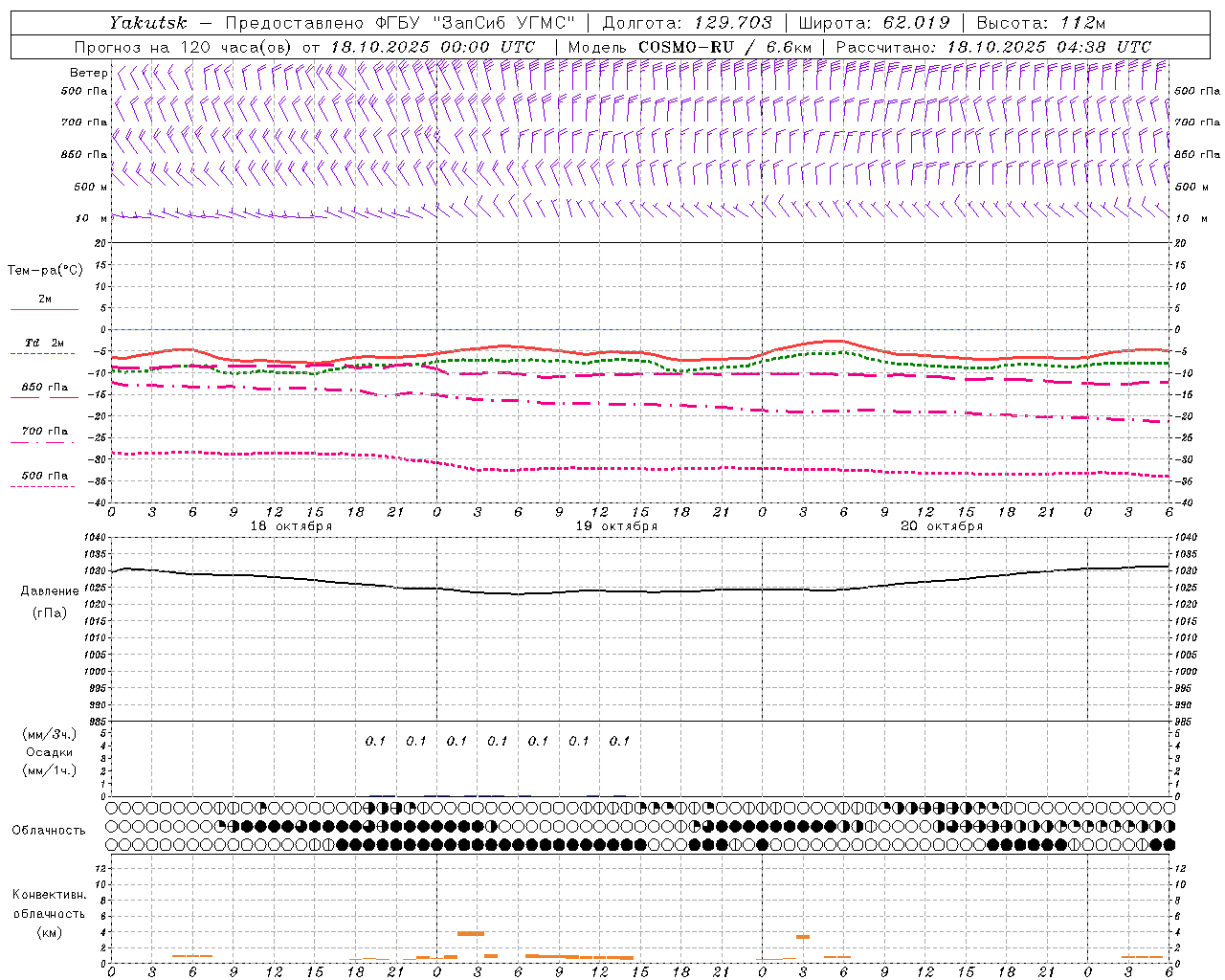Click the solid 2м legend line sample
1225x980 pixels.
[44, 310]
